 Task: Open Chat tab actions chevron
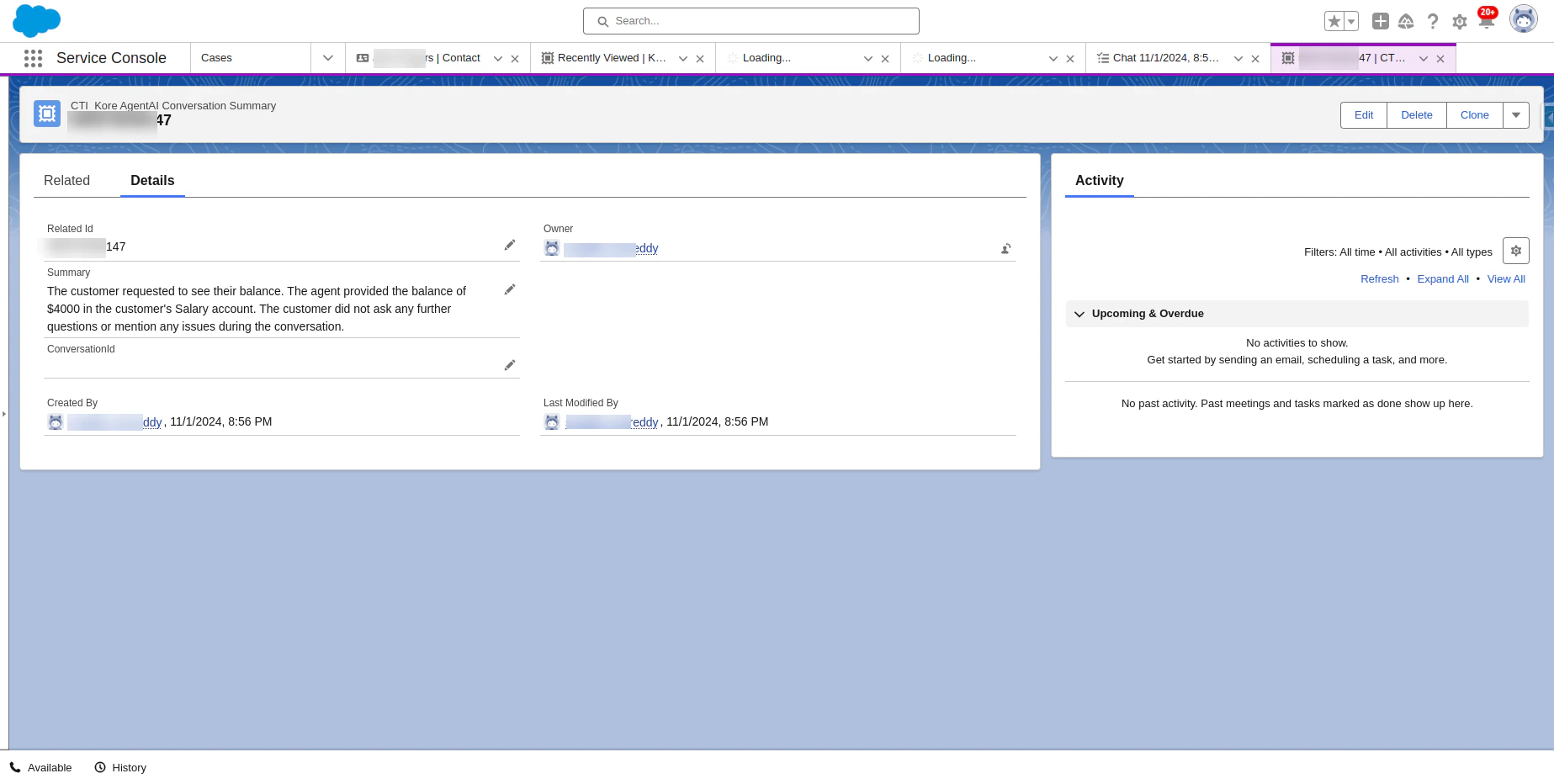pyautogui.click(x=1238, y=59)
